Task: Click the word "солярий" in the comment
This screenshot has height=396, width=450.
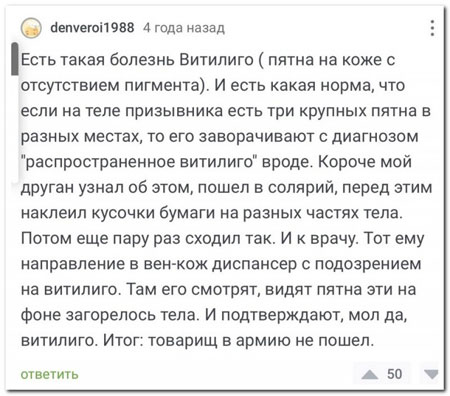Action: (x=301, y=188)
